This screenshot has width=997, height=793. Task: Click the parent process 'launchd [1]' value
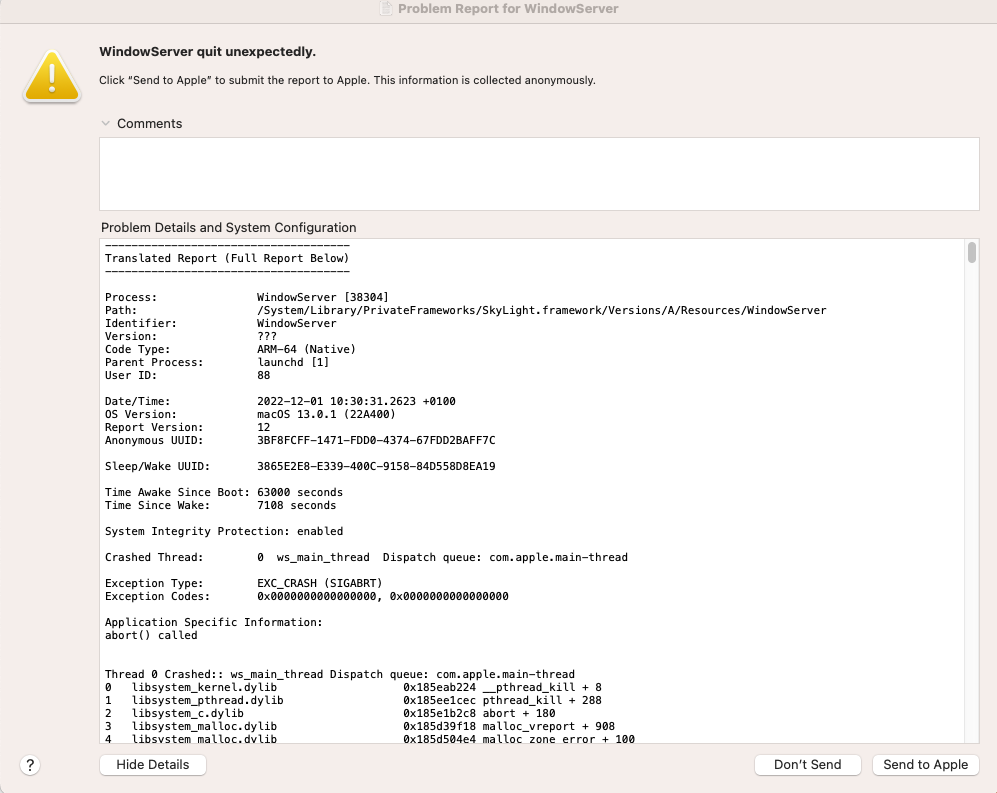[x=293, y=362]
